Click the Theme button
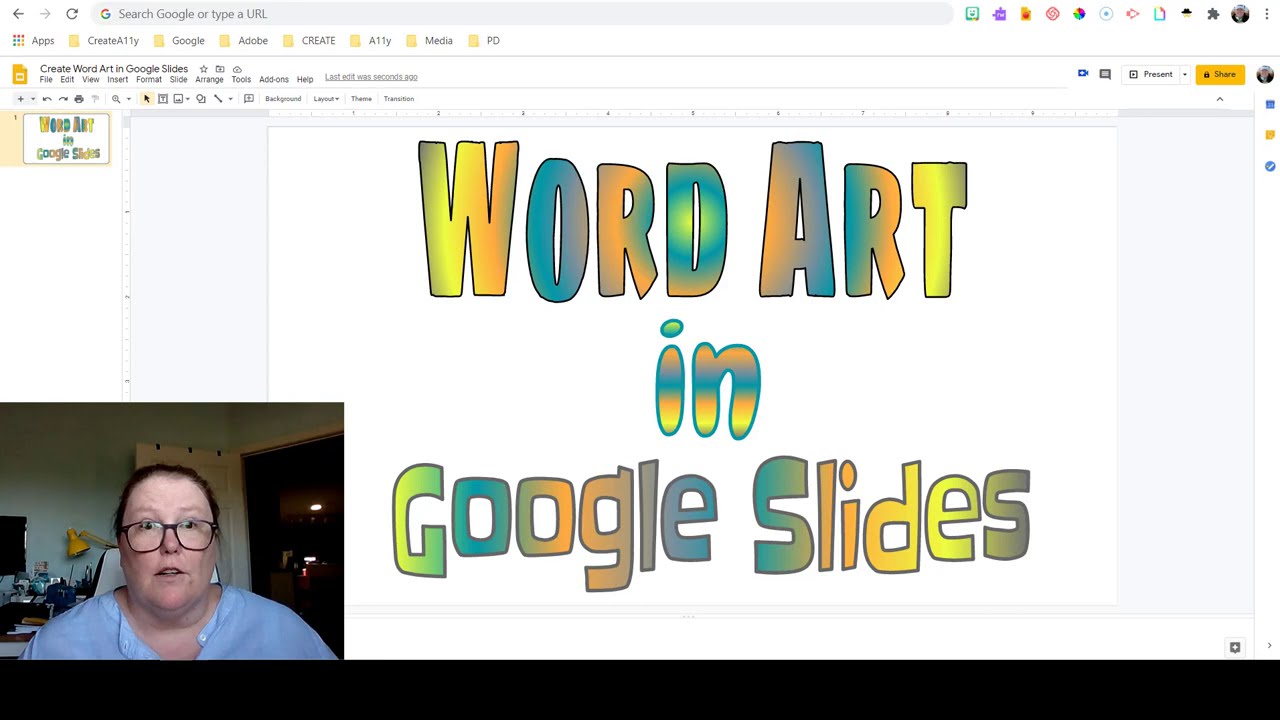This screenshot has height=720, width=1280. (361, 99)
